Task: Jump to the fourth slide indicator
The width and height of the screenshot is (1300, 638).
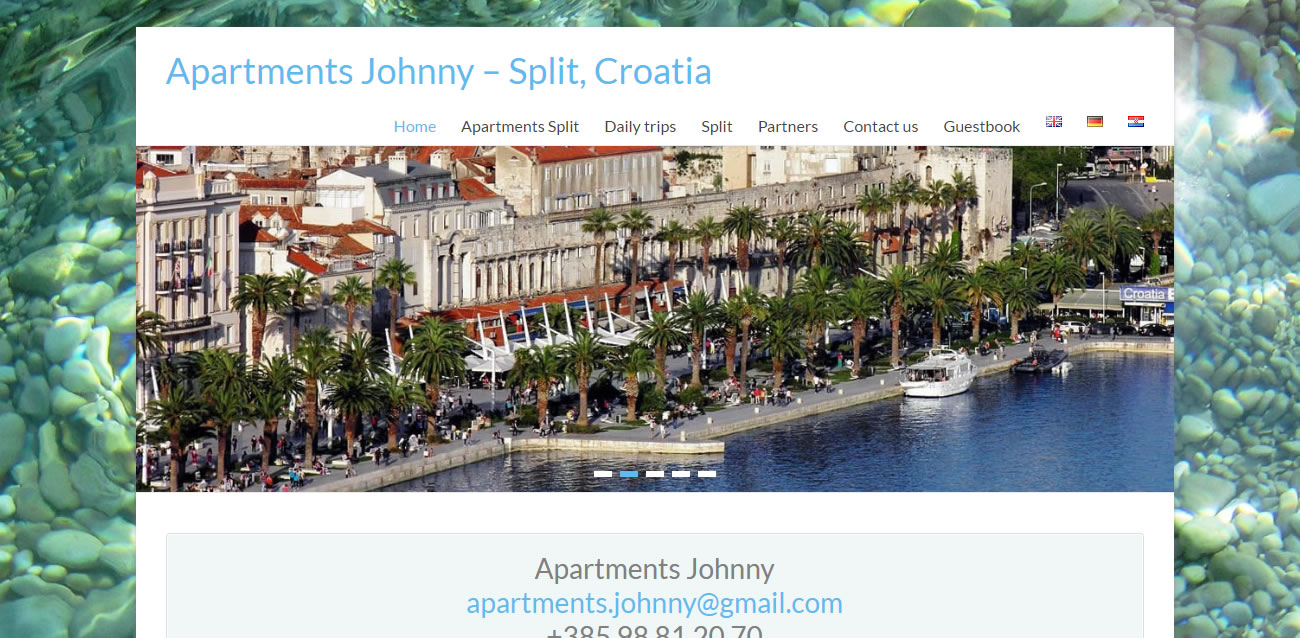Action: 681,474
